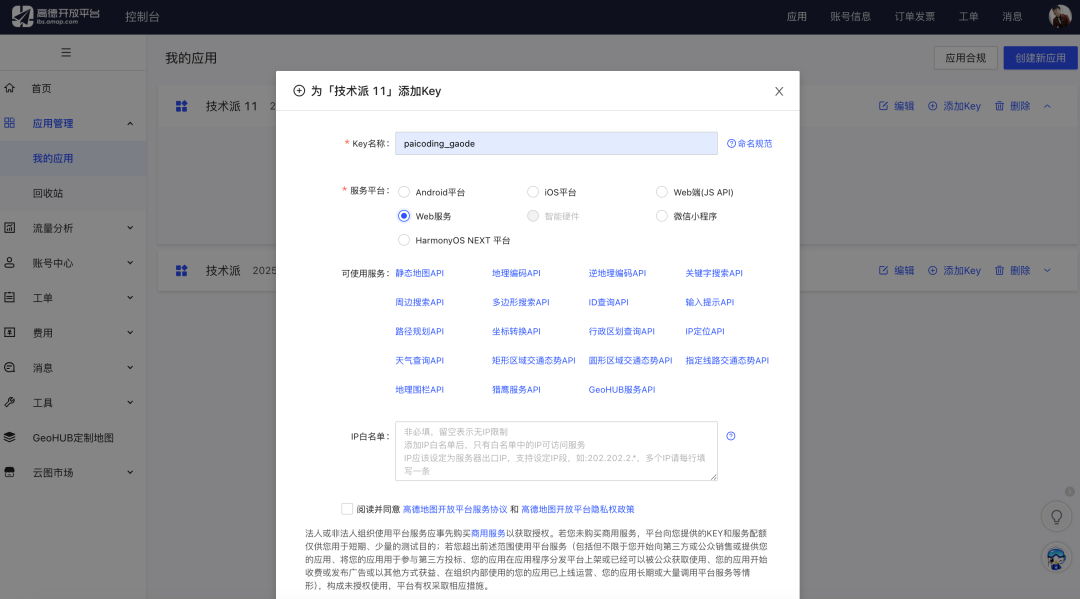Image resolution: width=1080 pixels, height=599 pixels.
Task: Click the 消息 chat bubble sidebar icon
Action: click(x=10, y=367)
